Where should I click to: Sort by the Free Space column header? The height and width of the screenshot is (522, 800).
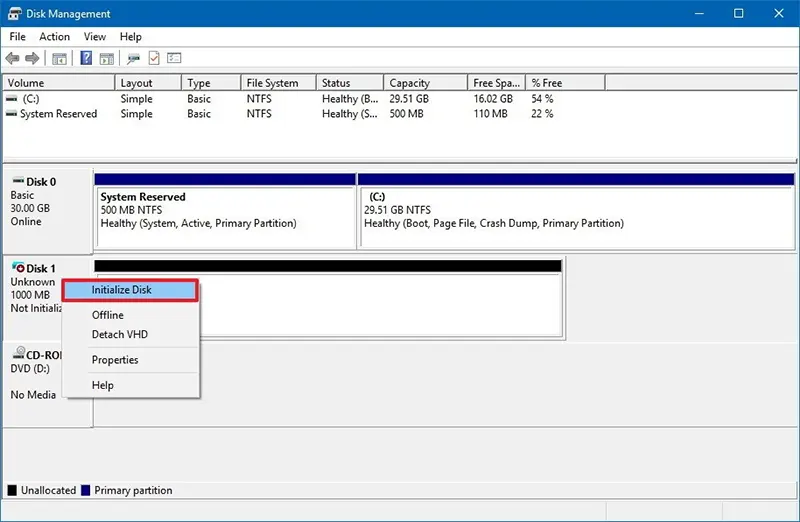pos(496,83)
